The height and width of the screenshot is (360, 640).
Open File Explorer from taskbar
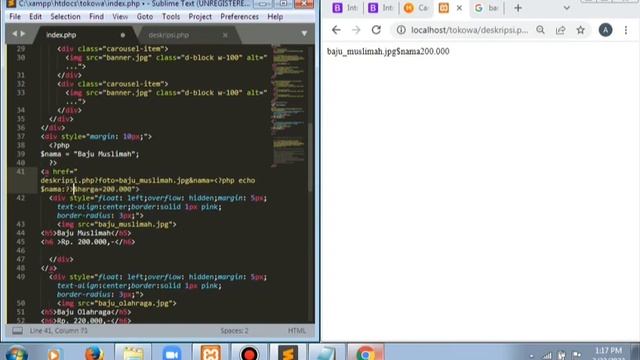pos(133,353)
